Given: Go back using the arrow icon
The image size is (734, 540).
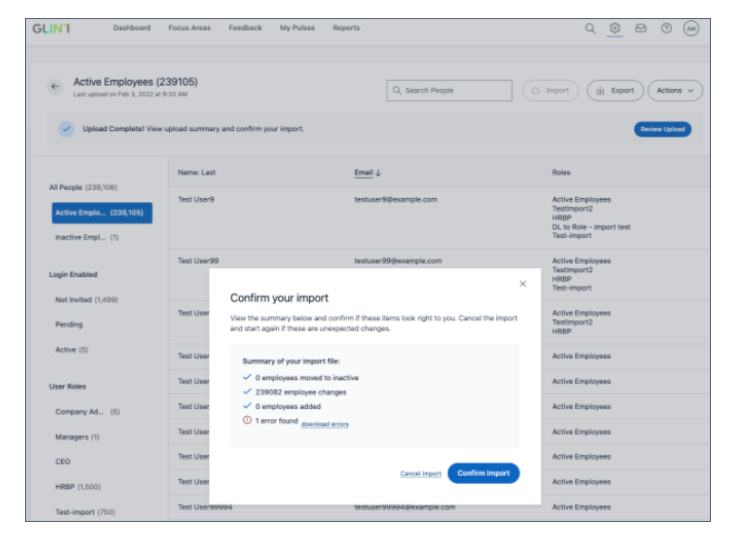Looking at the screenshot, I should pos(55,86).
